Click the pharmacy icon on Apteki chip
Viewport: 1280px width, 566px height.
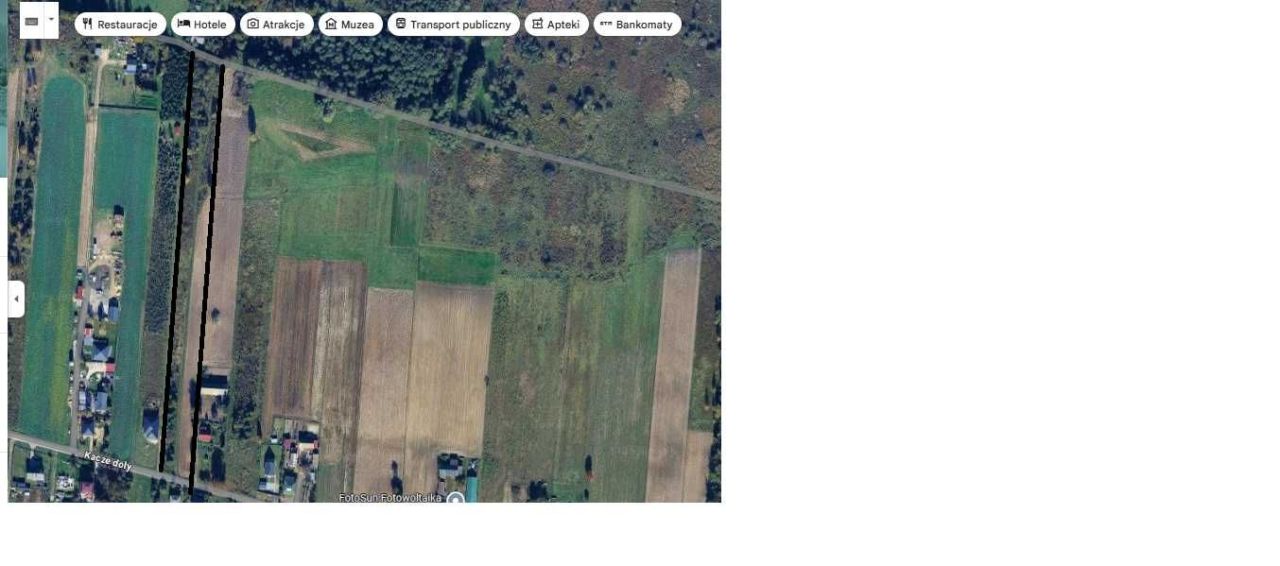coord(538,24)
